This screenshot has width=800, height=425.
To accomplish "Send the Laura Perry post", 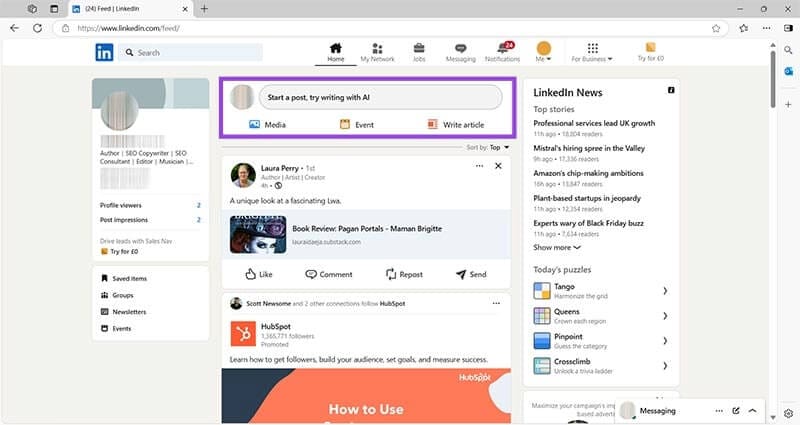I will point(471,274).
